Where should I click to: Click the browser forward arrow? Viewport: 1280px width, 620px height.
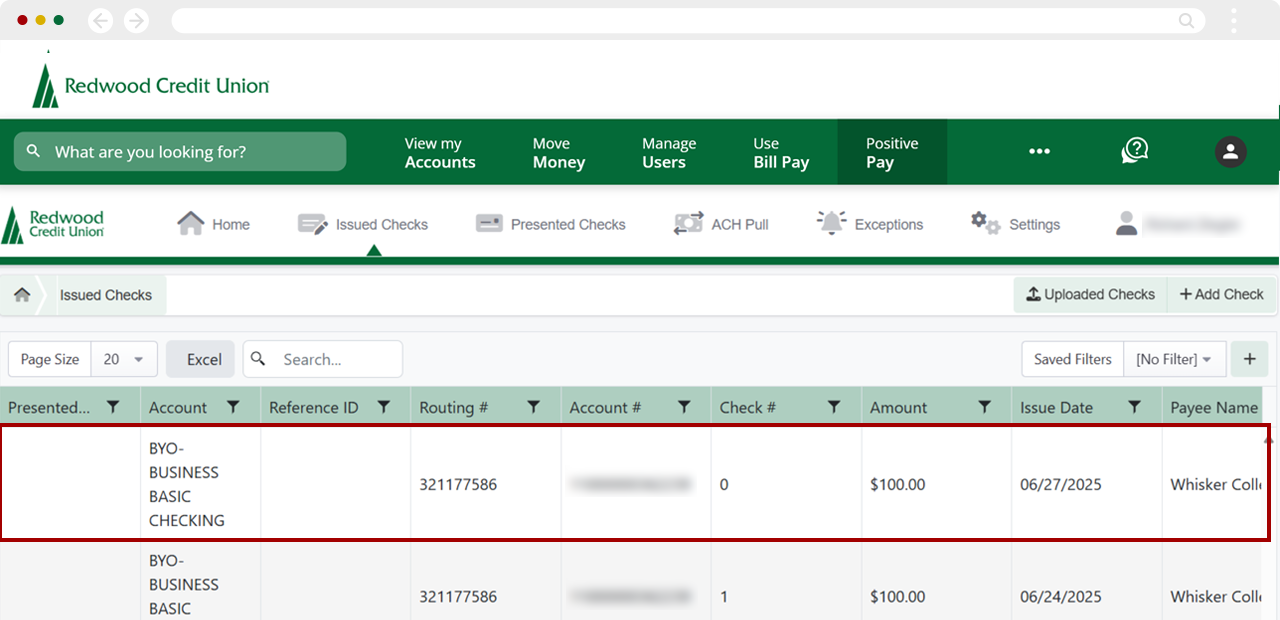click(x=136, y=20)
